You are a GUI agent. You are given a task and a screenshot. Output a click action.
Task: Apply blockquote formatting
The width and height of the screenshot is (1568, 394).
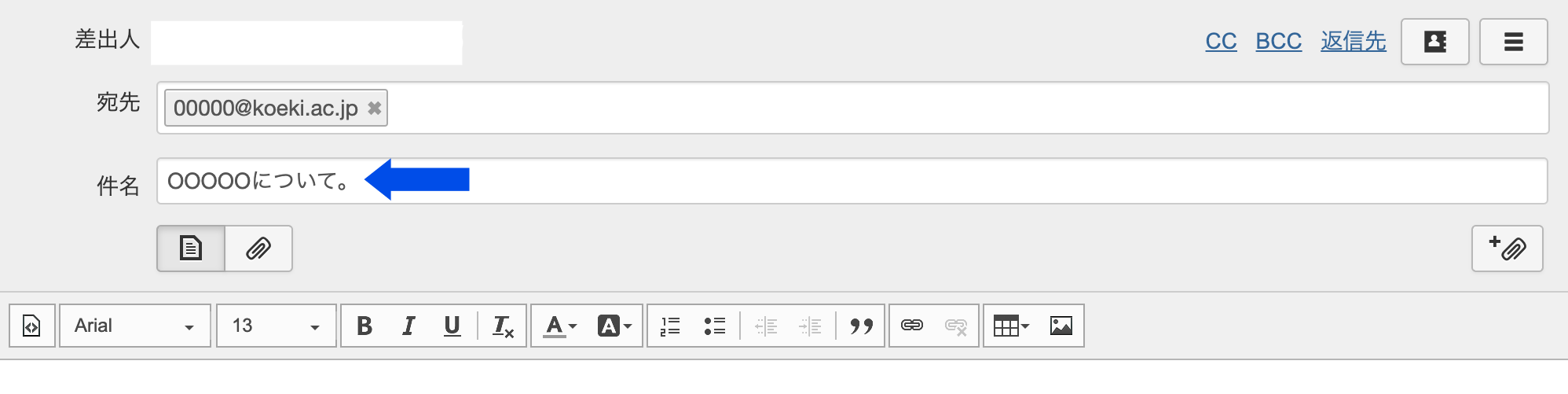click(x=861, y=326)
